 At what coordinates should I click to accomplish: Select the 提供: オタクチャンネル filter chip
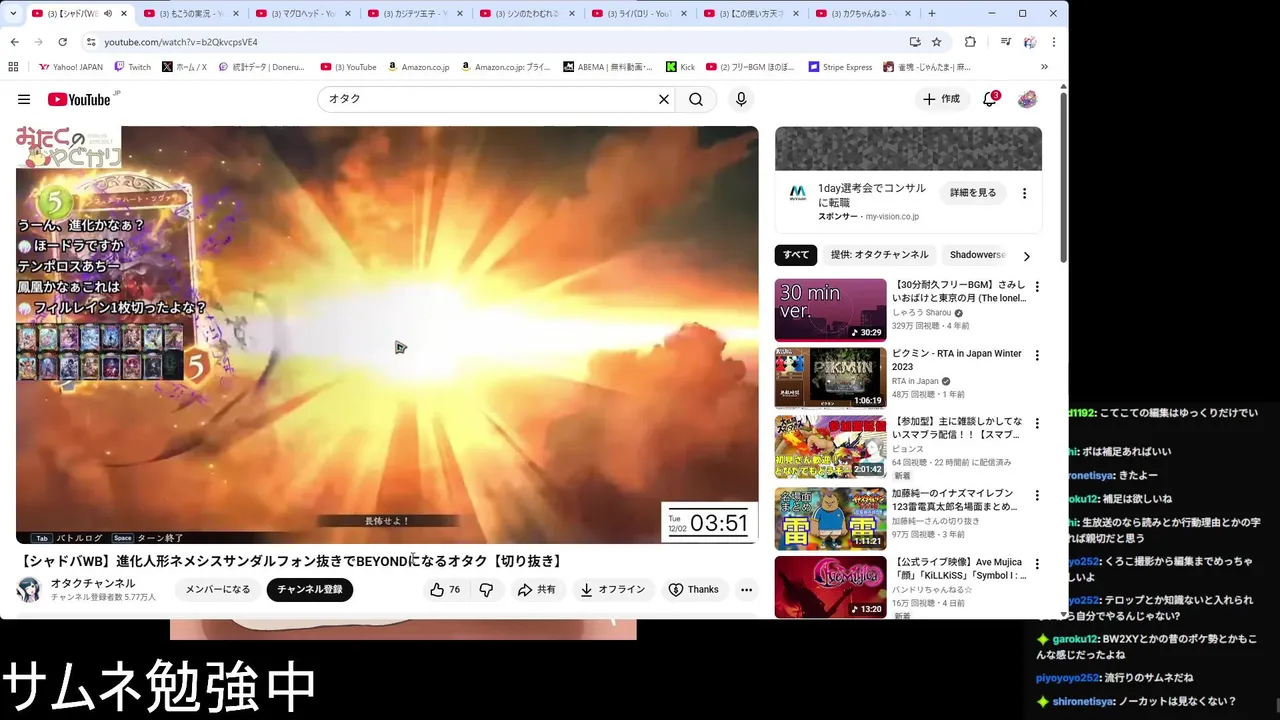click(879, 255)
